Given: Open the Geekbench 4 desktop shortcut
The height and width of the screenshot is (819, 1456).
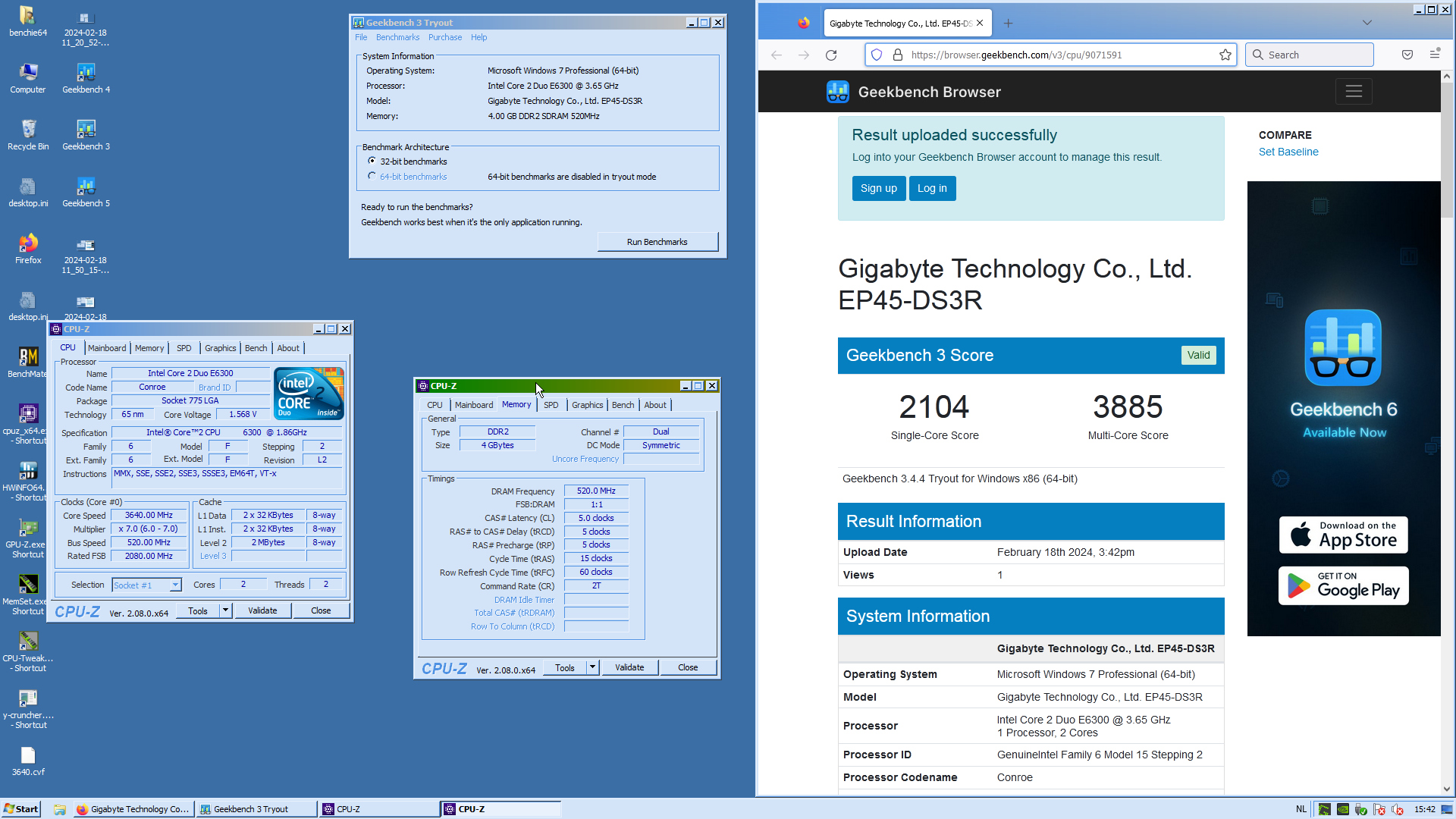Looking at the screenshot, I should tap(86, 78).
